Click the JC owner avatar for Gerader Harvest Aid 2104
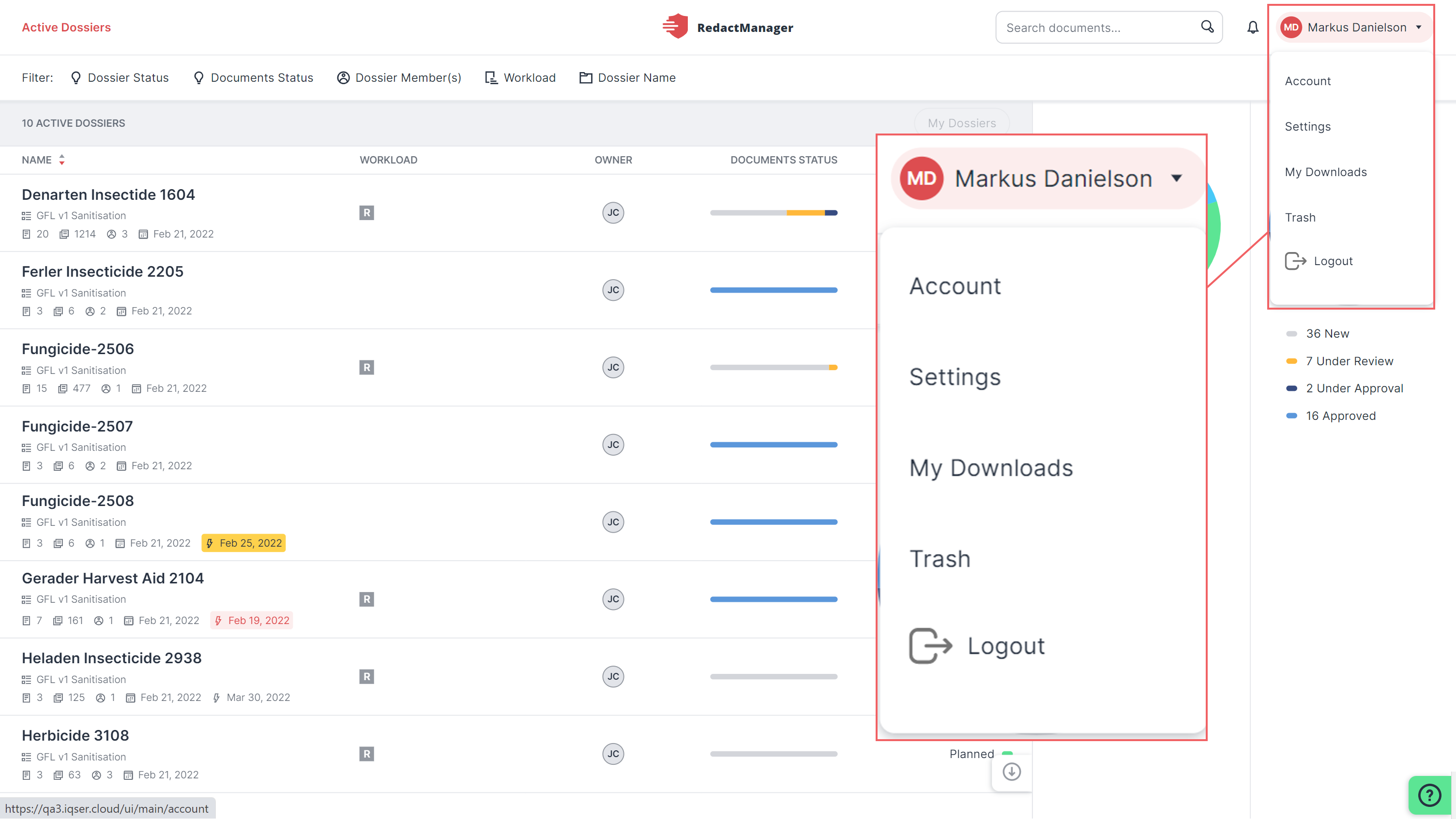1456x819 pixels. pyautogui.click(x=613, y=599)
